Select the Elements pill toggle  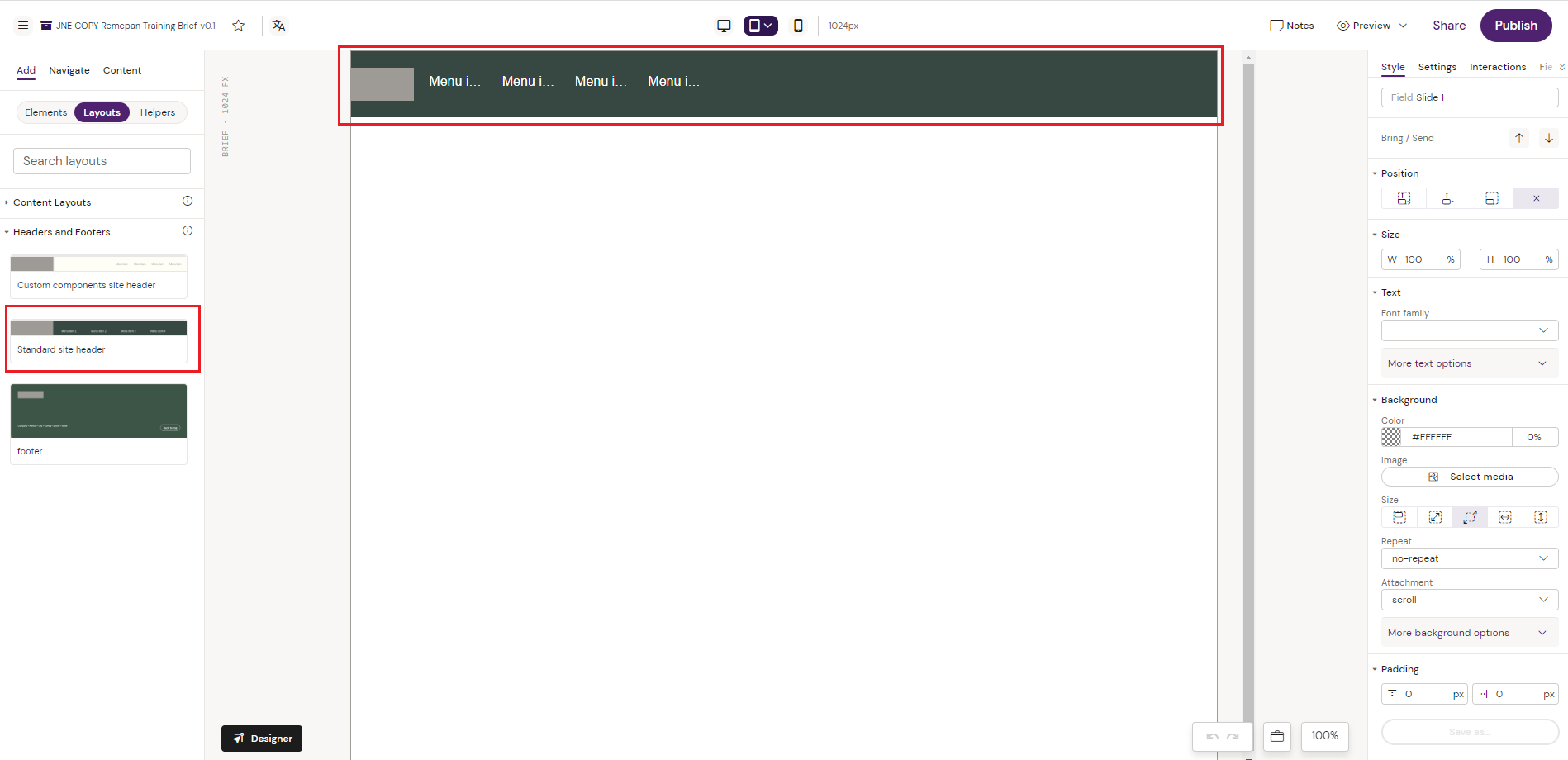click(x=45, y=112)
